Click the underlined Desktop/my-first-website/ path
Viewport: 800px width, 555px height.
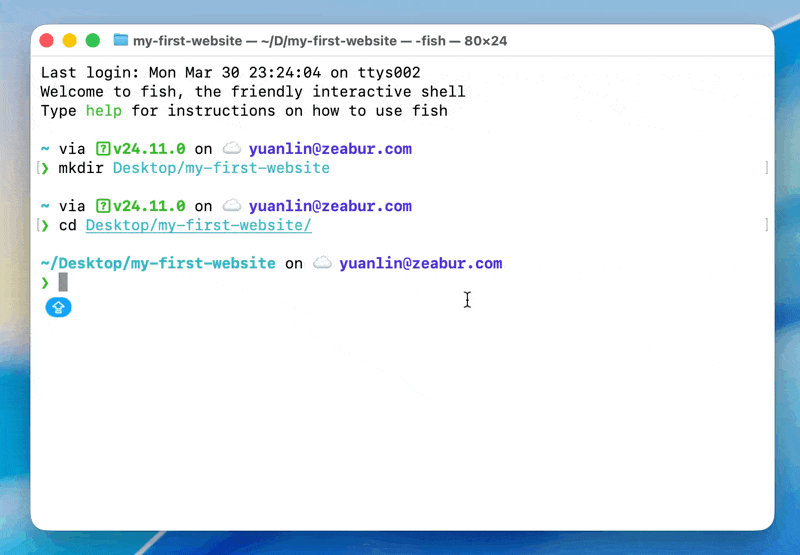pyautogui.click(x=198, y=226)
